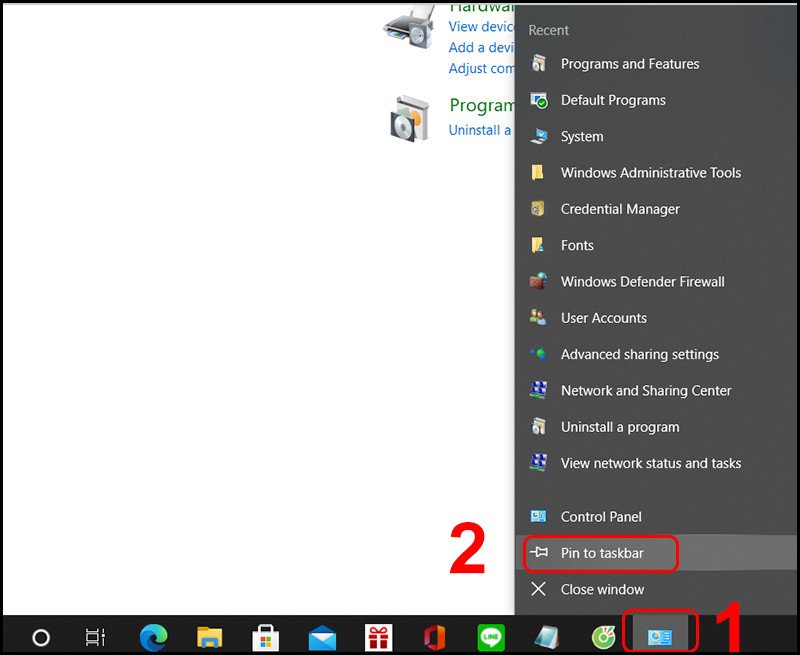Select User Accounts in the jump list
Image resolution: width=800 pixels, height=655 pixels.
tap(605, 317)
